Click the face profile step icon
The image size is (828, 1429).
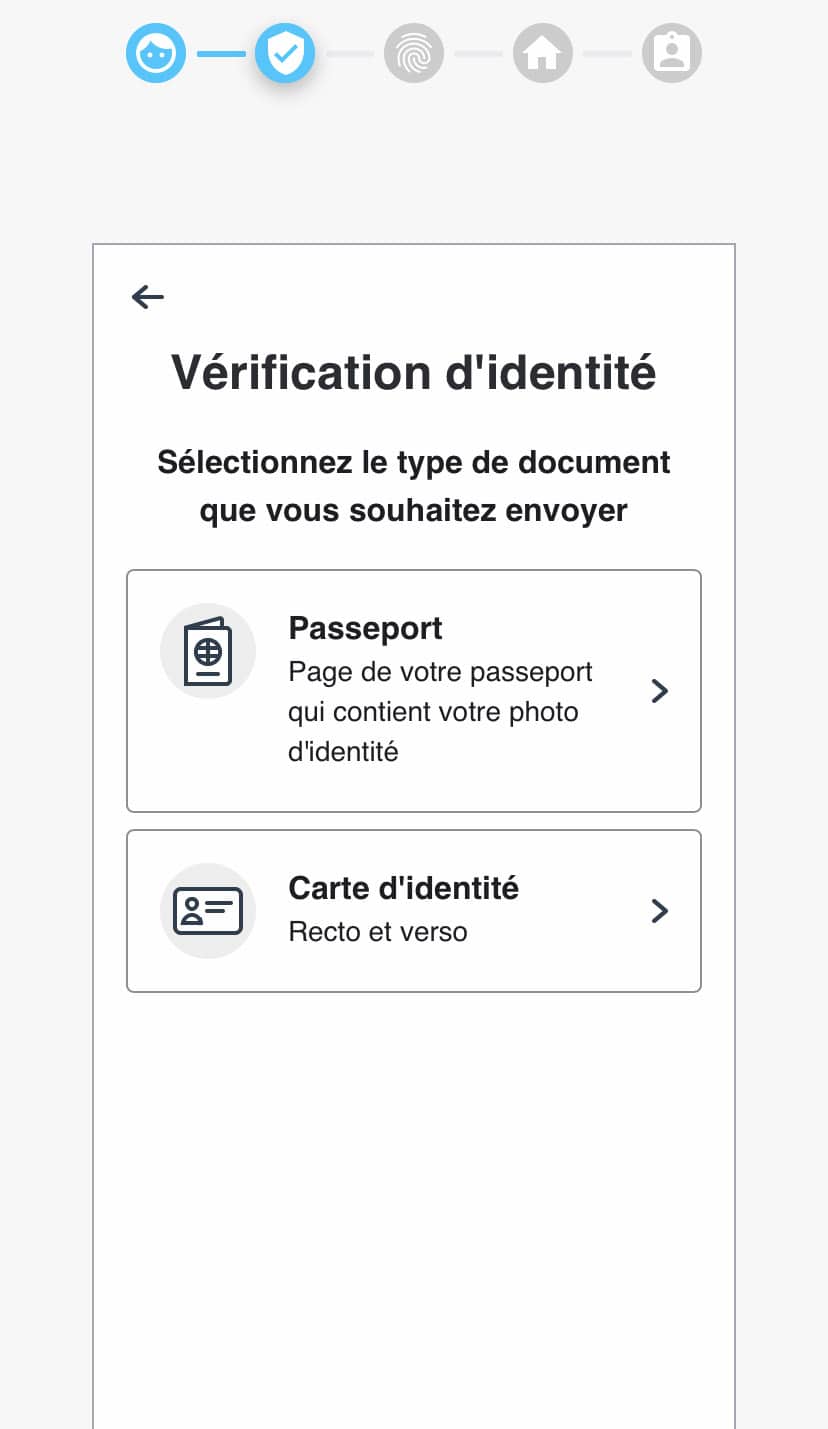pos(156,53)
